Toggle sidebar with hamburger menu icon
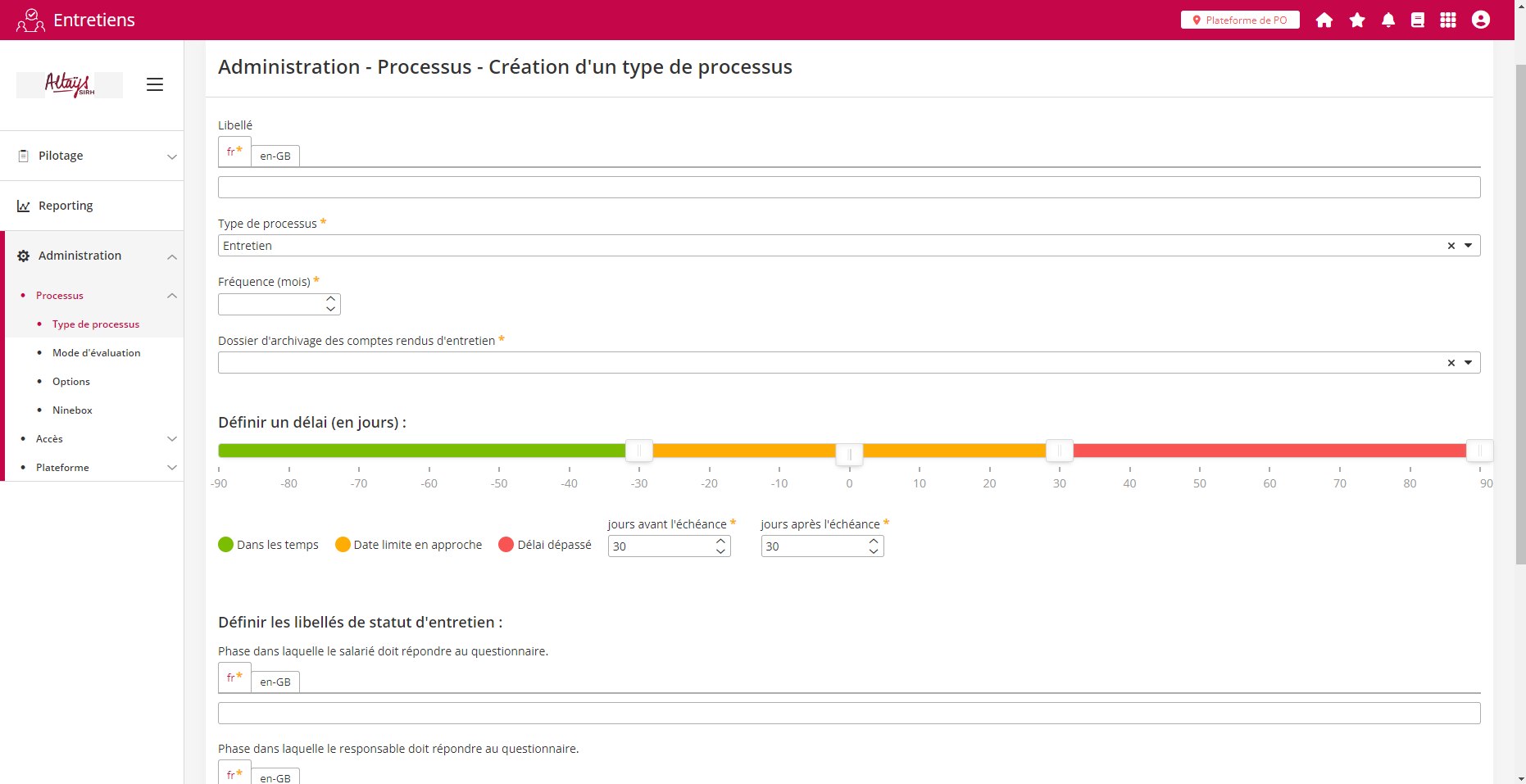Image resolution: width=1526 pixels, height=784 pixels. (155, 84)
